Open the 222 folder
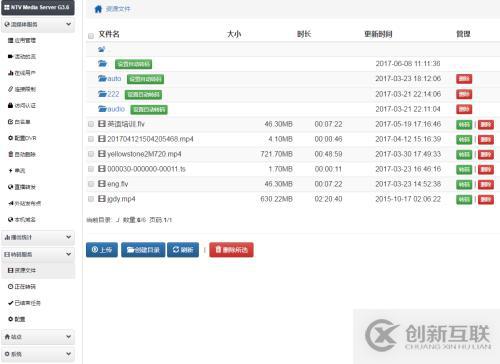500x364 pixels. point(109,94)
